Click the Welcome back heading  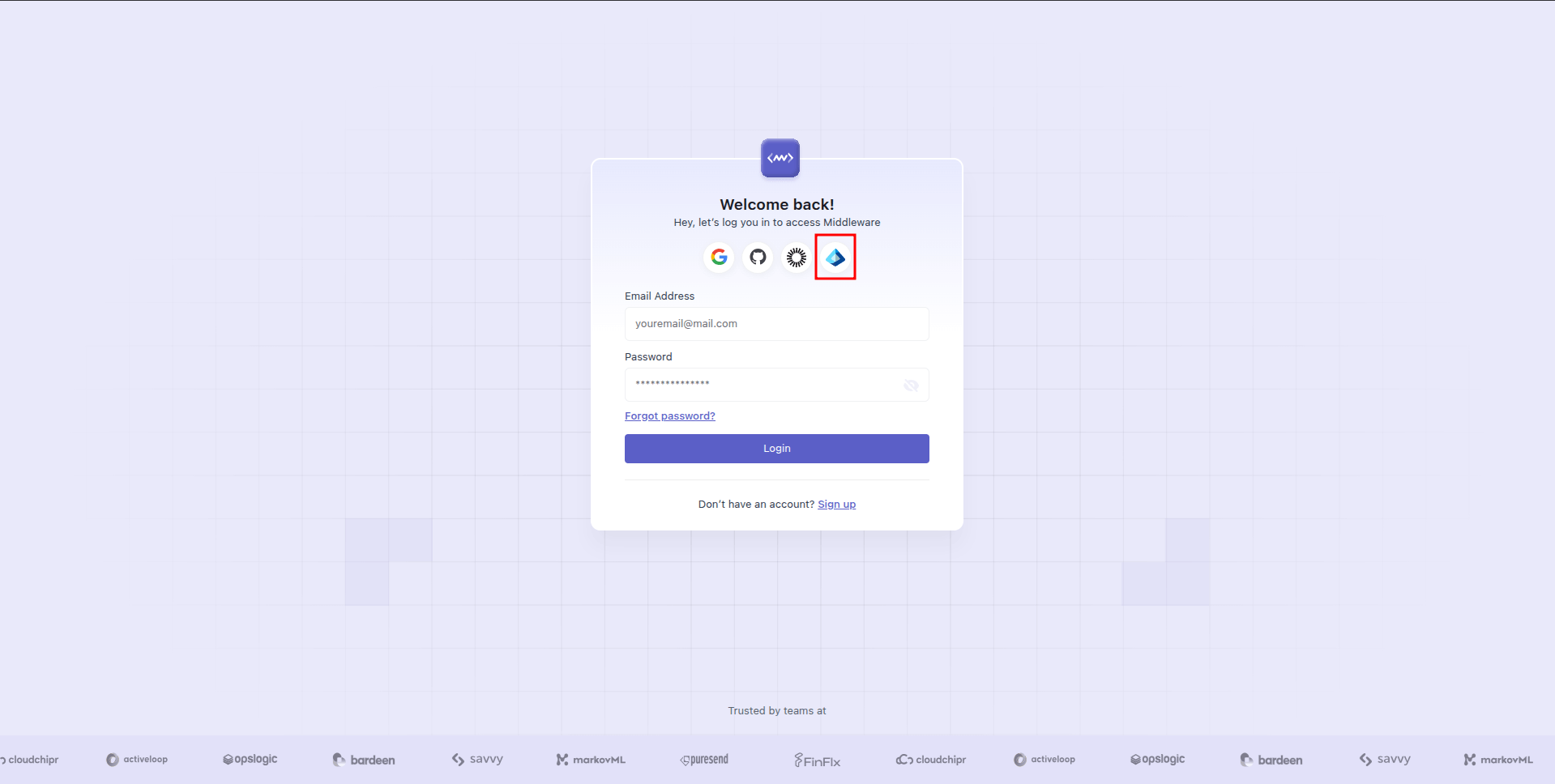click(x=776, y=204)
